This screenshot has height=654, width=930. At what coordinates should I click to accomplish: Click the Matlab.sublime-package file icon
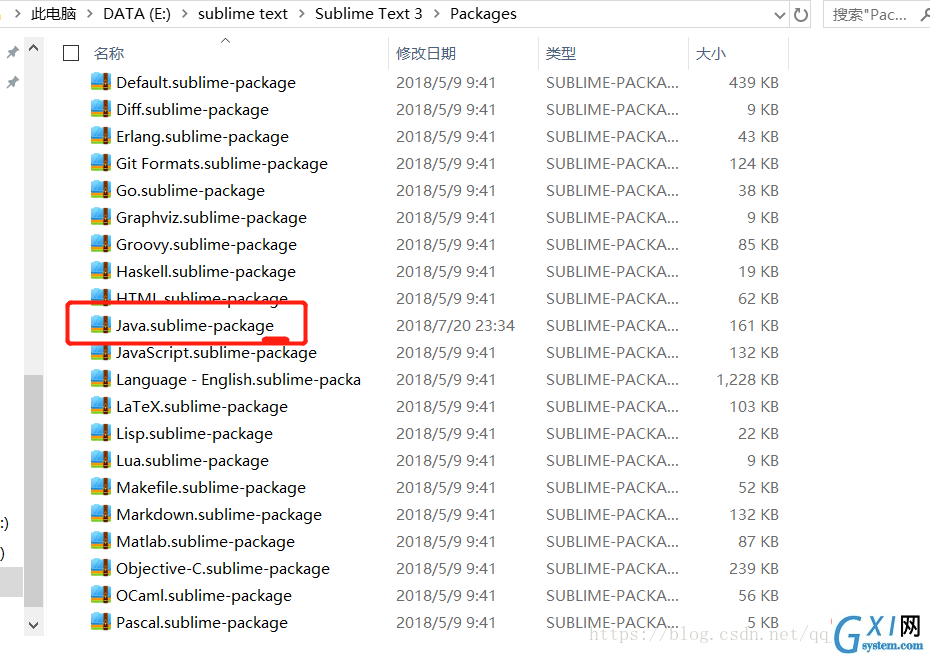coord(101,541)
